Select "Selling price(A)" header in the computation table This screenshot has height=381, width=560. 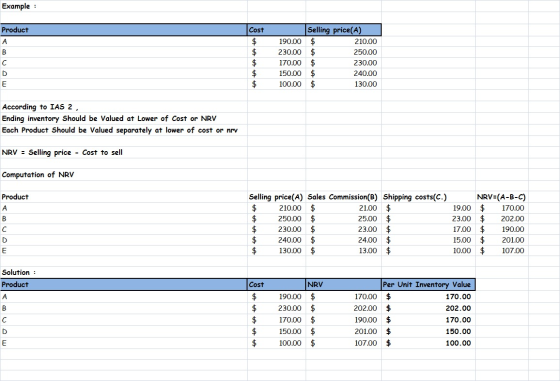[276, 197]
